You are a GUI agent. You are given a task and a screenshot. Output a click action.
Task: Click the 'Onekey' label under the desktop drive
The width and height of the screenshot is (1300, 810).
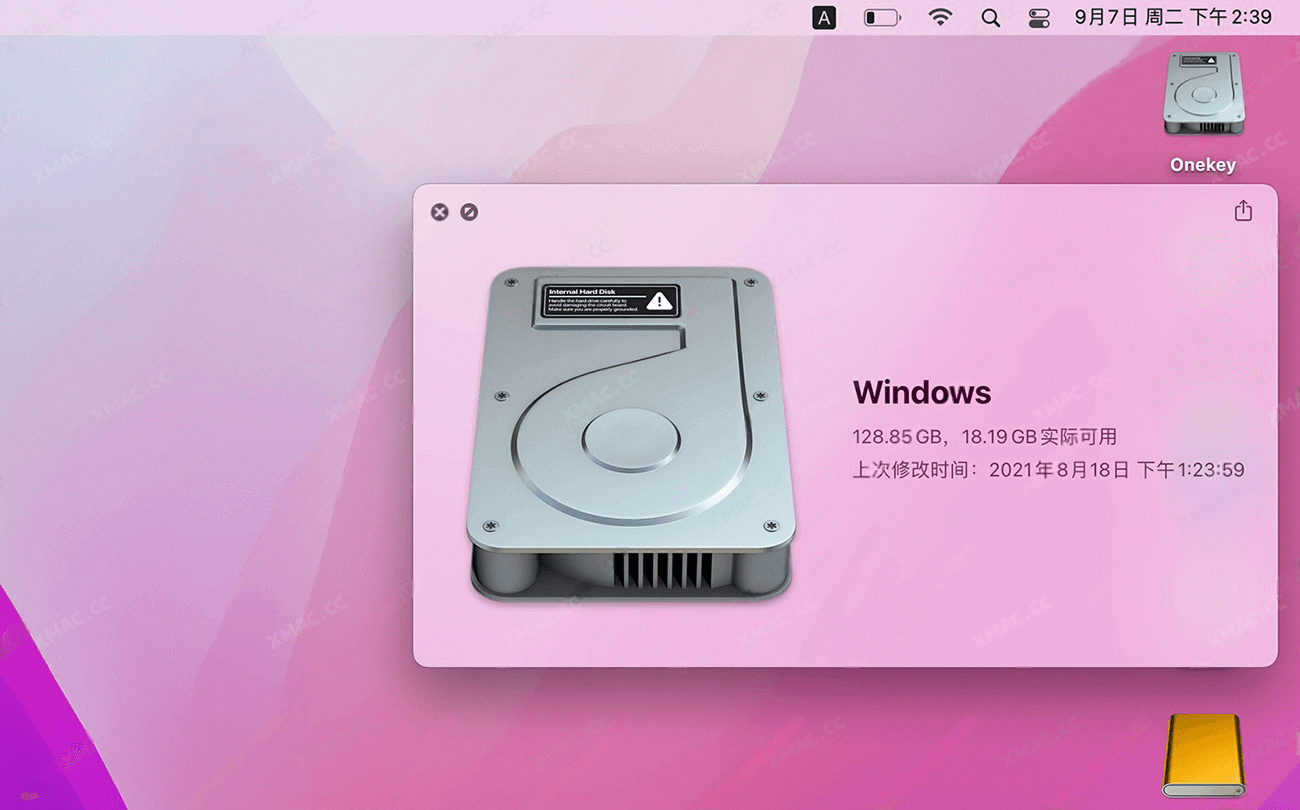[x=1203, y=165]
